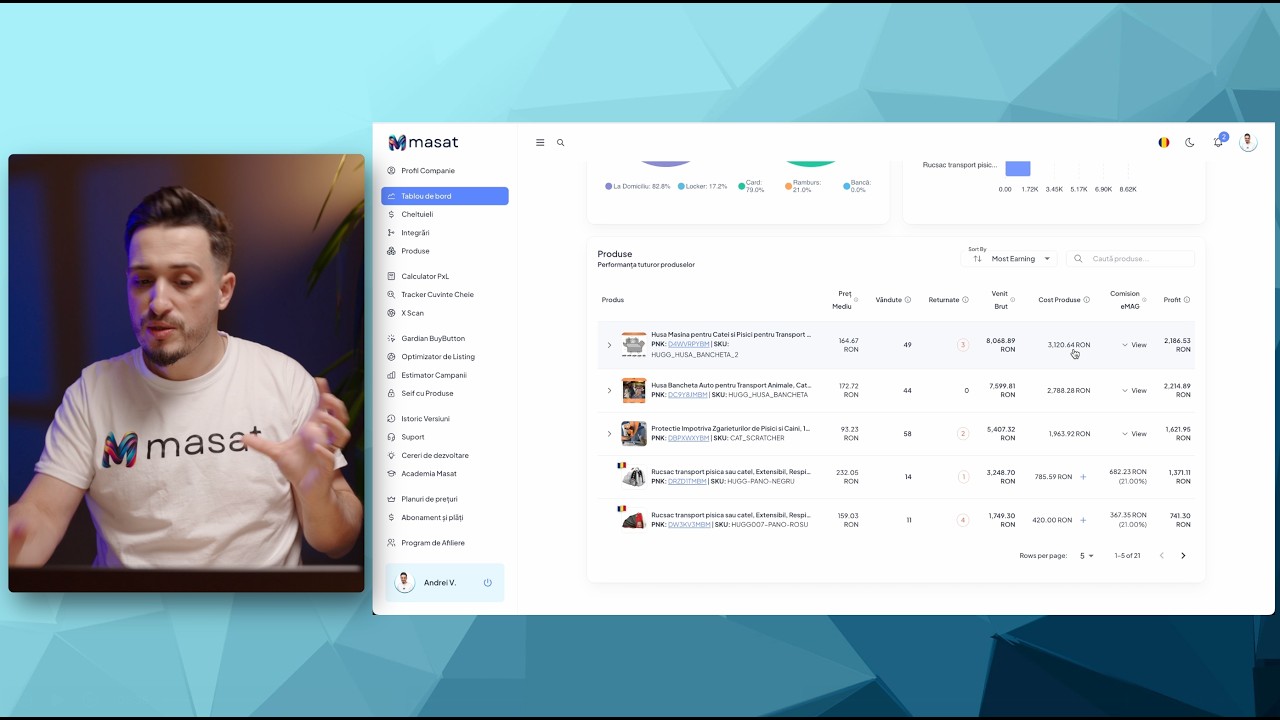Viewport: 1280px width, 720px height.
Task: Click the power icon next to Andrei V.
Action: point(488,583)
